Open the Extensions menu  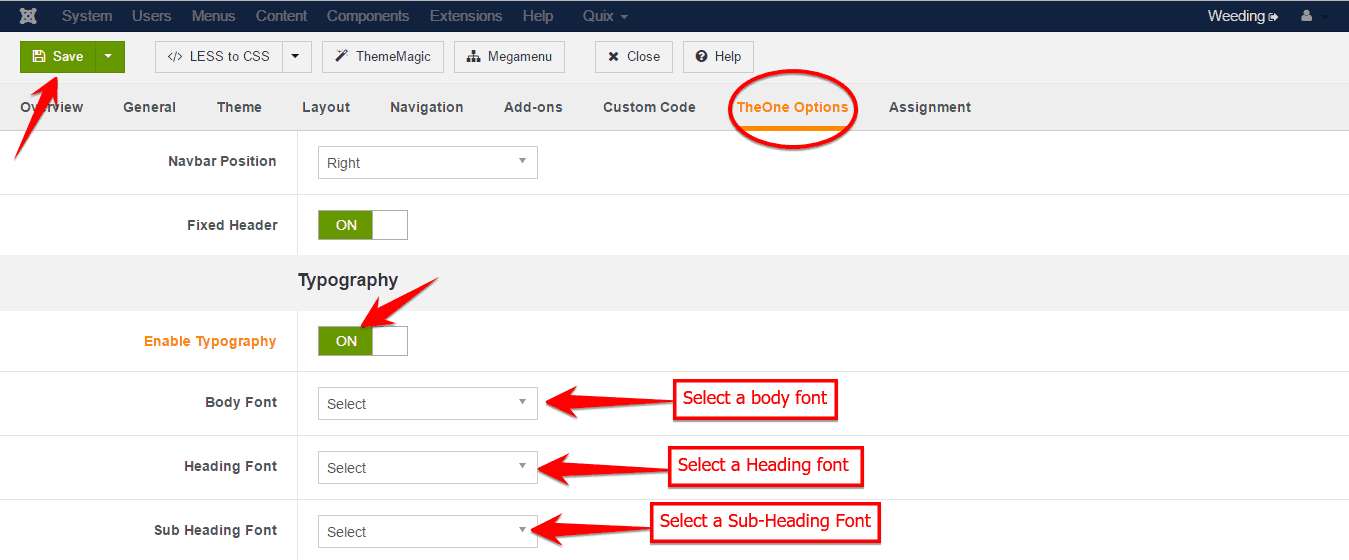point(466,16)
